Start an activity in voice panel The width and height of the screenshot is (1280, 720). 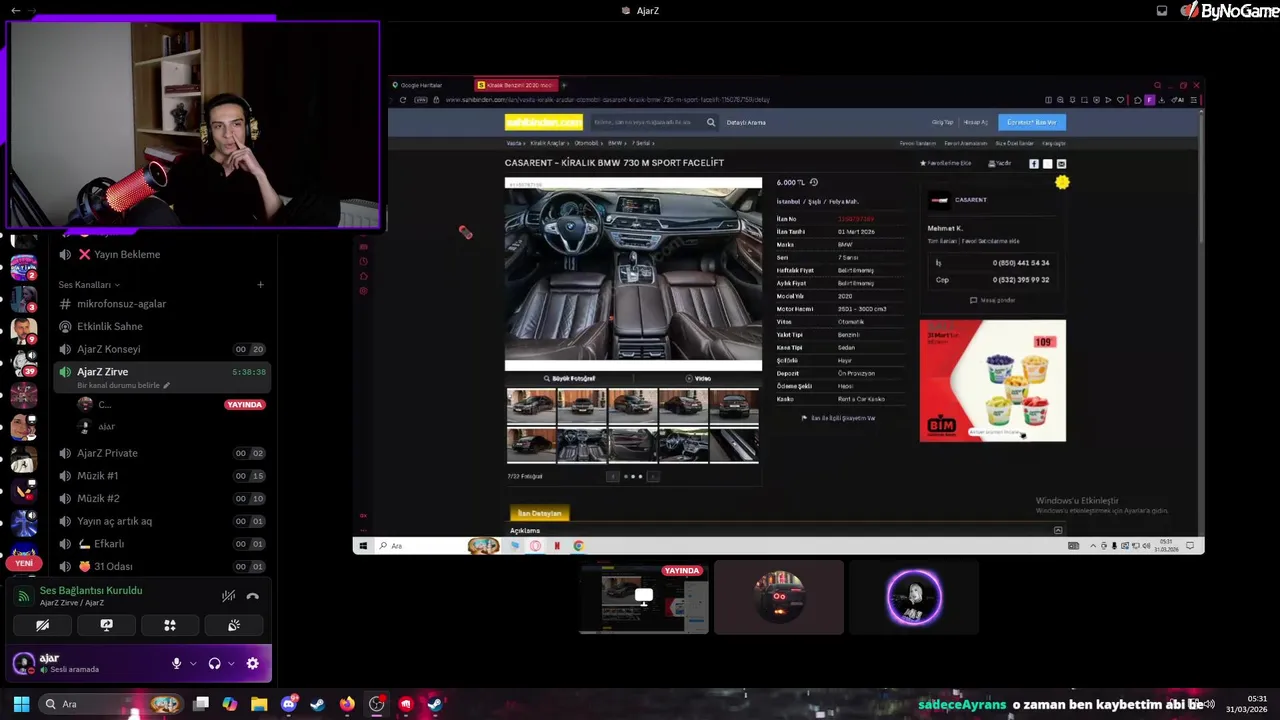tap(170, 625)
